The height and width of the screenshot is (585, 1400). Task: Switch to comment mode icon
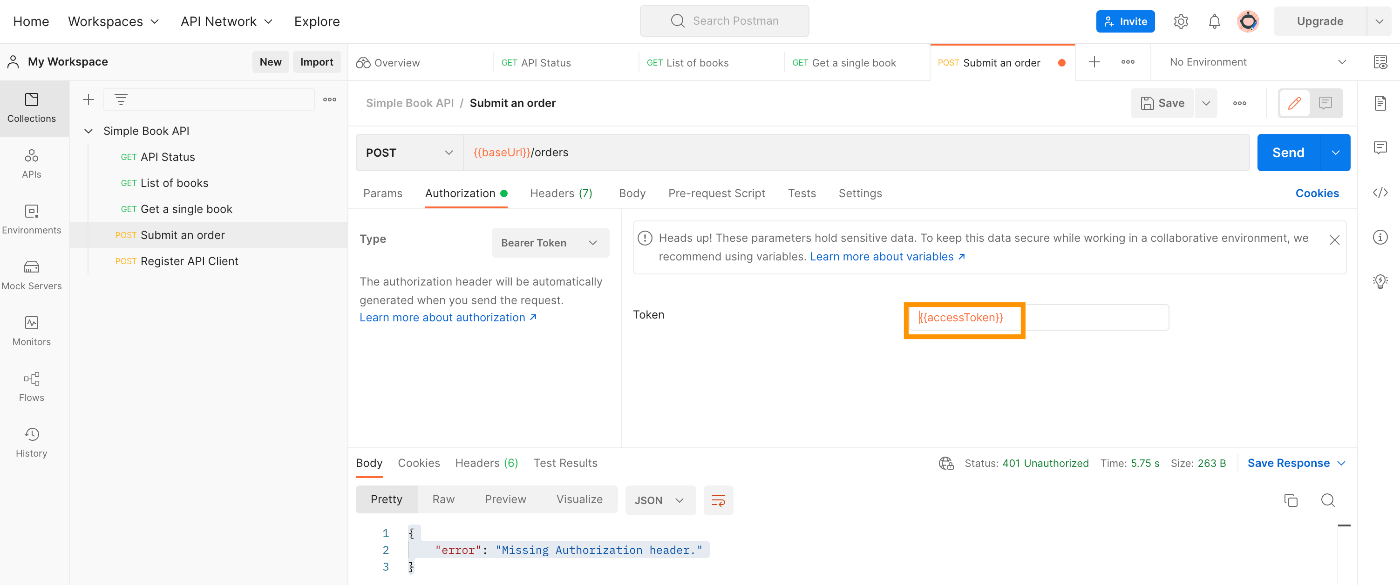pyautogui.click(x=1326, y=103)
